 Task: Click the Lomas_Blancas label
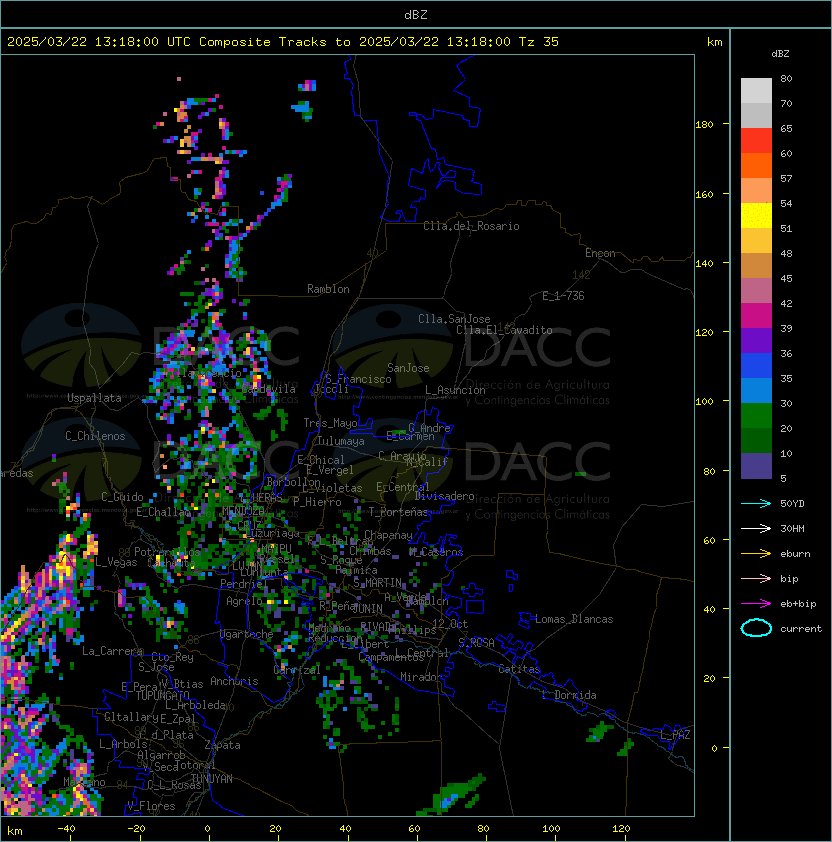click(x=574, y=619)
